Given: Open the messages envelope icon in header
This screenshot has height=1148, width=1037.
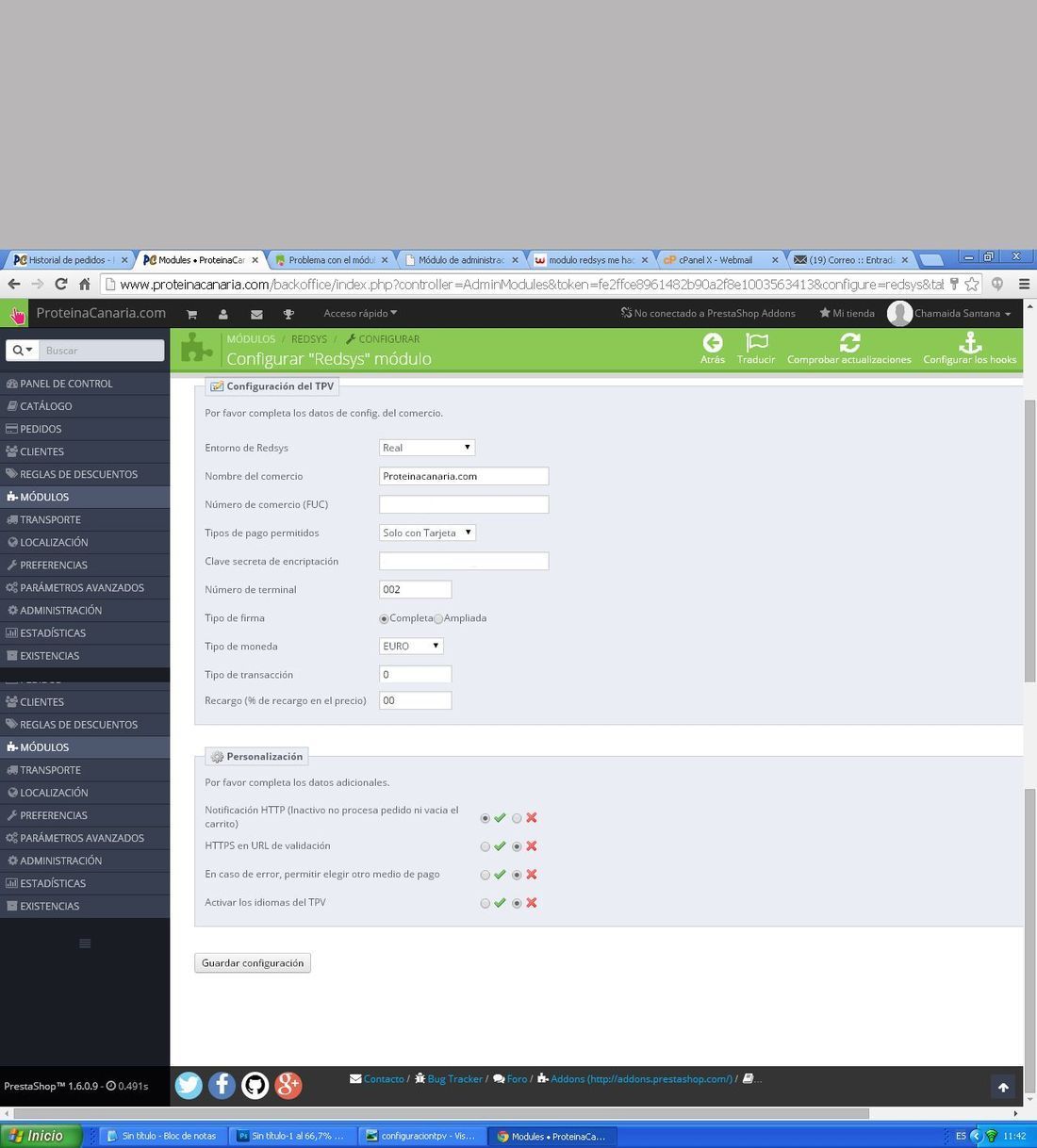Looking at the screenshot, I should 256,314.
